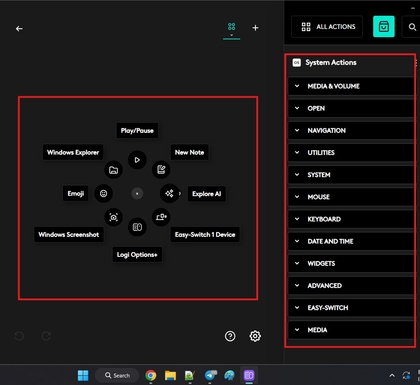Click the Explore AI label
The height and width of the screenshot is (385, 420).
(207, 194)
